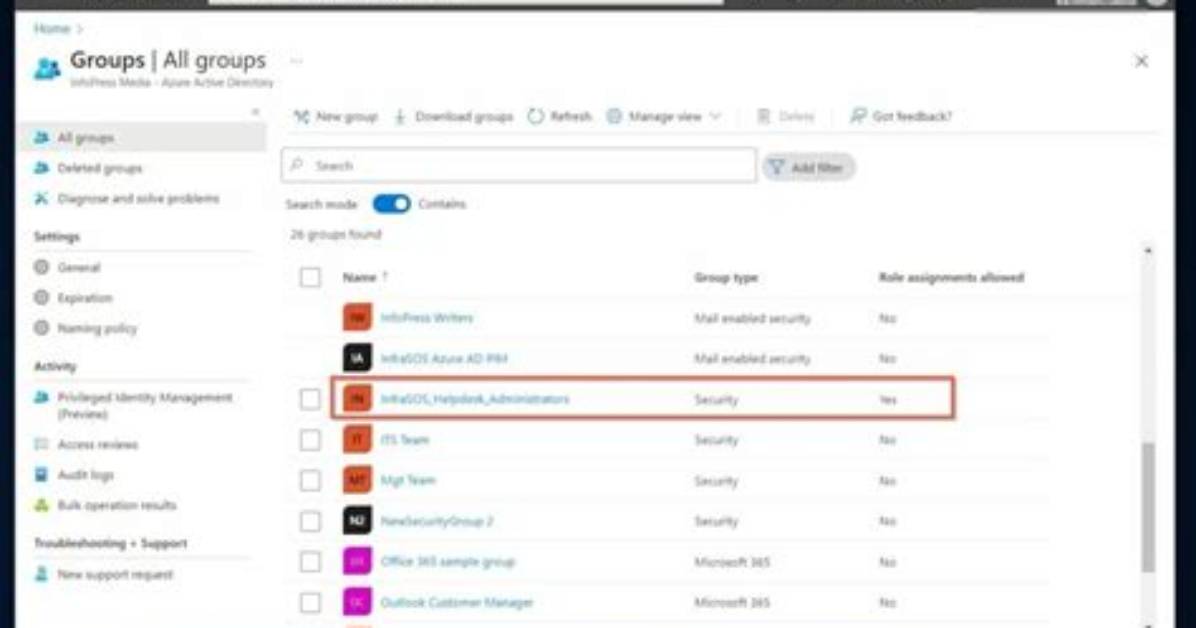Toggle the Search mode Contains switch
1196x628 pixels.
[x=391, y=204]
